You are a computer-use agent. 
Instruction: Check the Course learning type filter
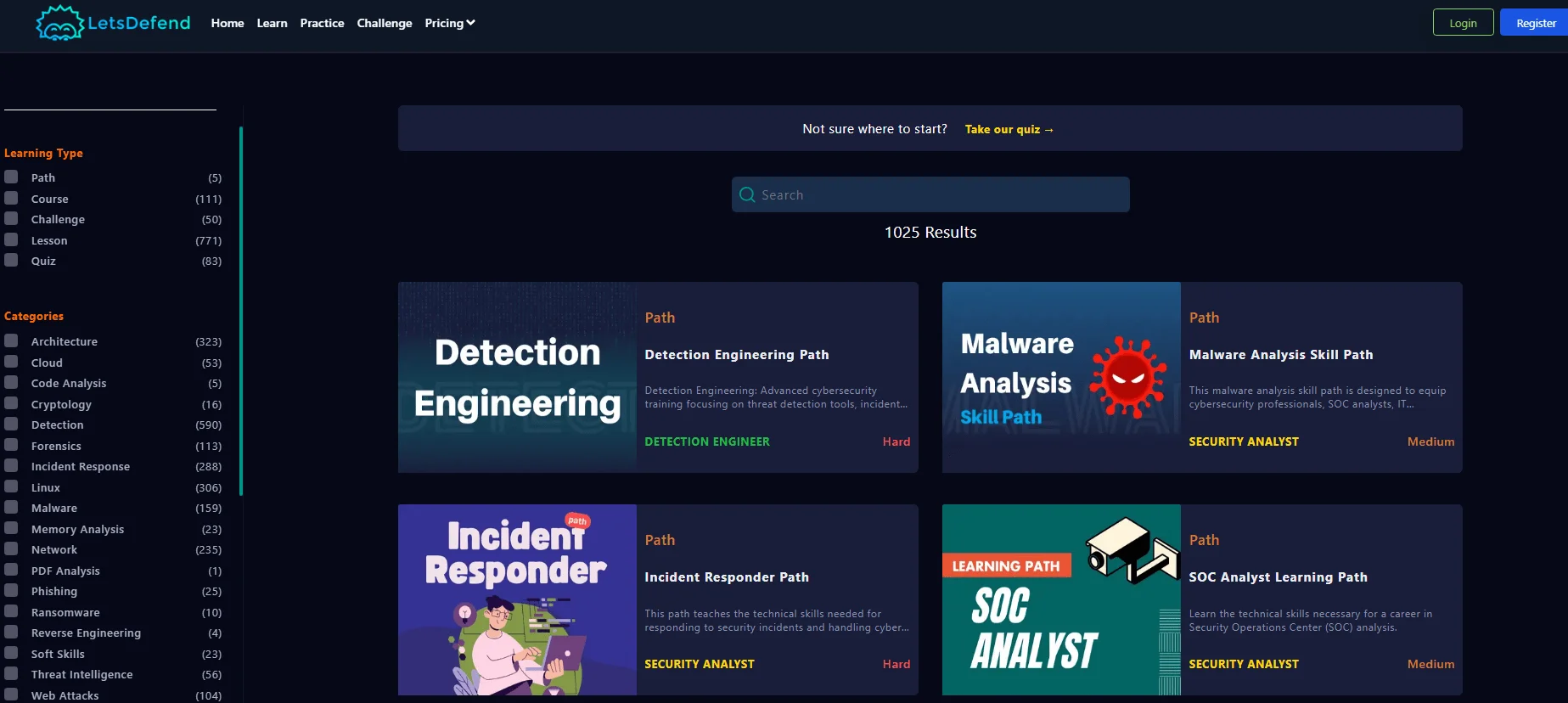(x=11, y=198)
